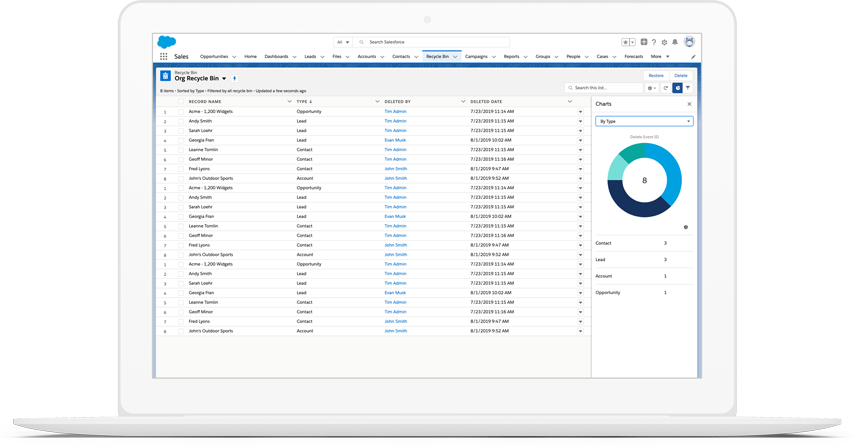Click the edit navigation pencil icon
The image size is (857, 447).
coord(693,57)
